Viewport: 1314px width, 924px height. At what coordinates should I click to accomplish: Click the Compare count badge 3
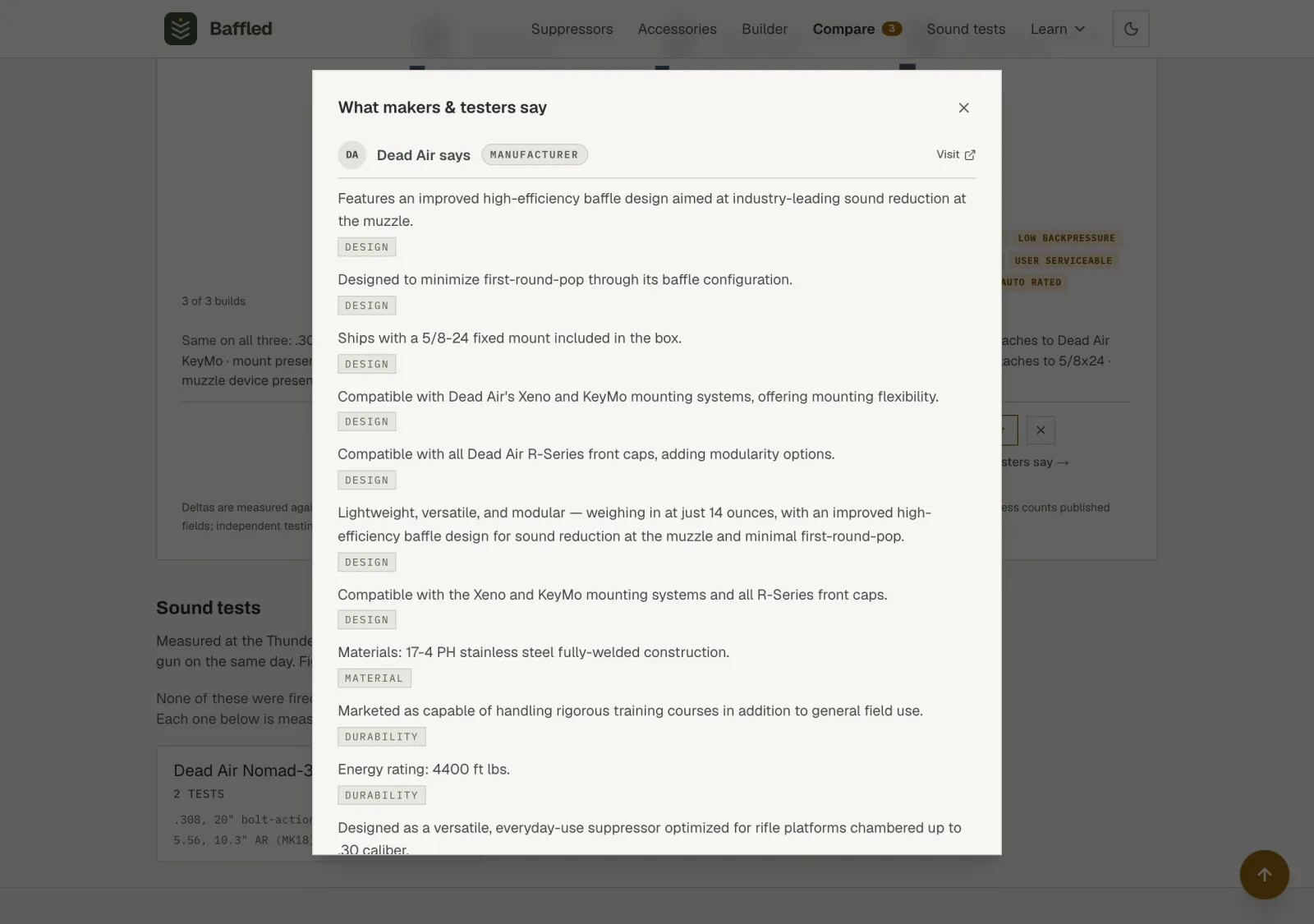[892, 29]
